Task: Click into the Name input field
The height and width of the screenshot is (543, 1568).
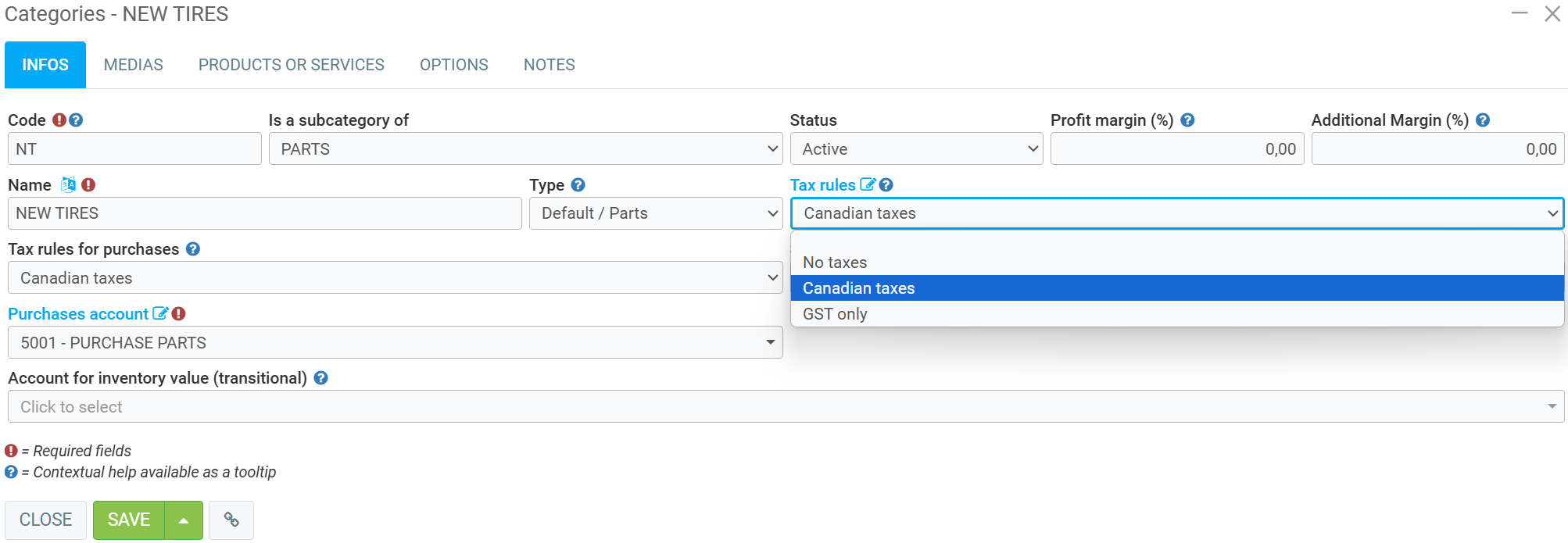Action: 264,214
